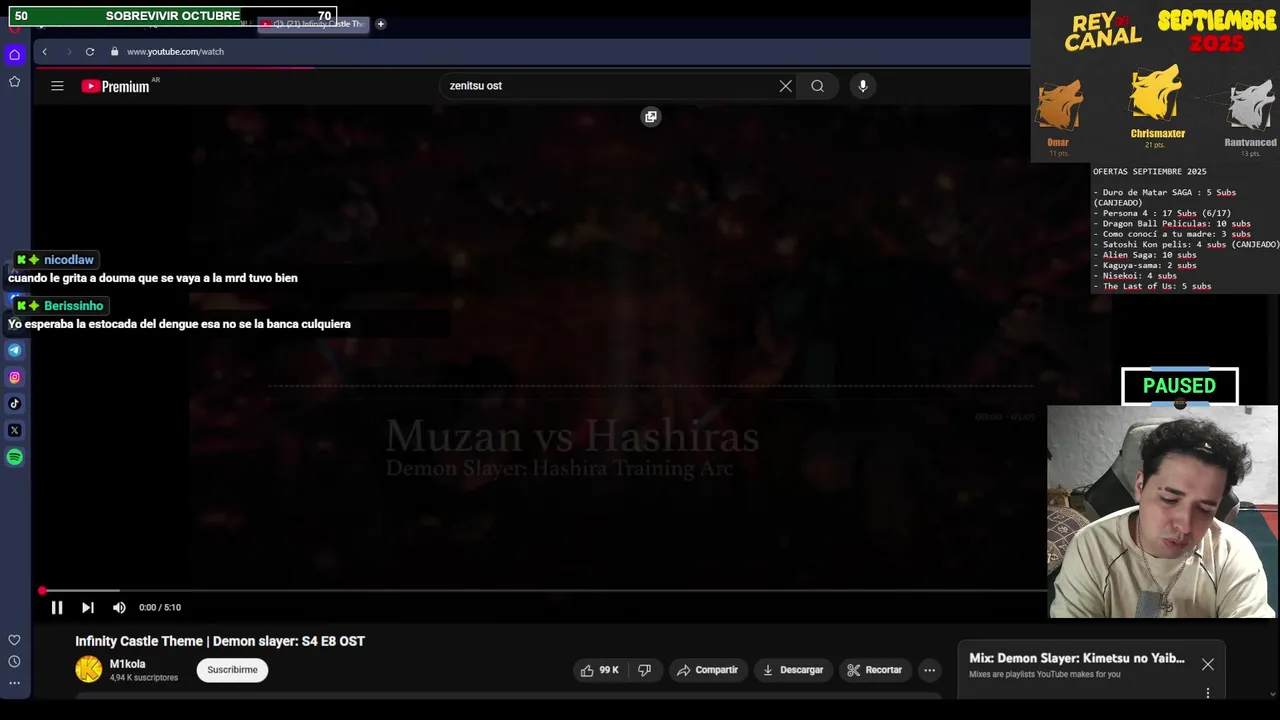Open Spotify in the Opera sidebar
Screen dimensions: 1280x720
[x=14, y=457]
